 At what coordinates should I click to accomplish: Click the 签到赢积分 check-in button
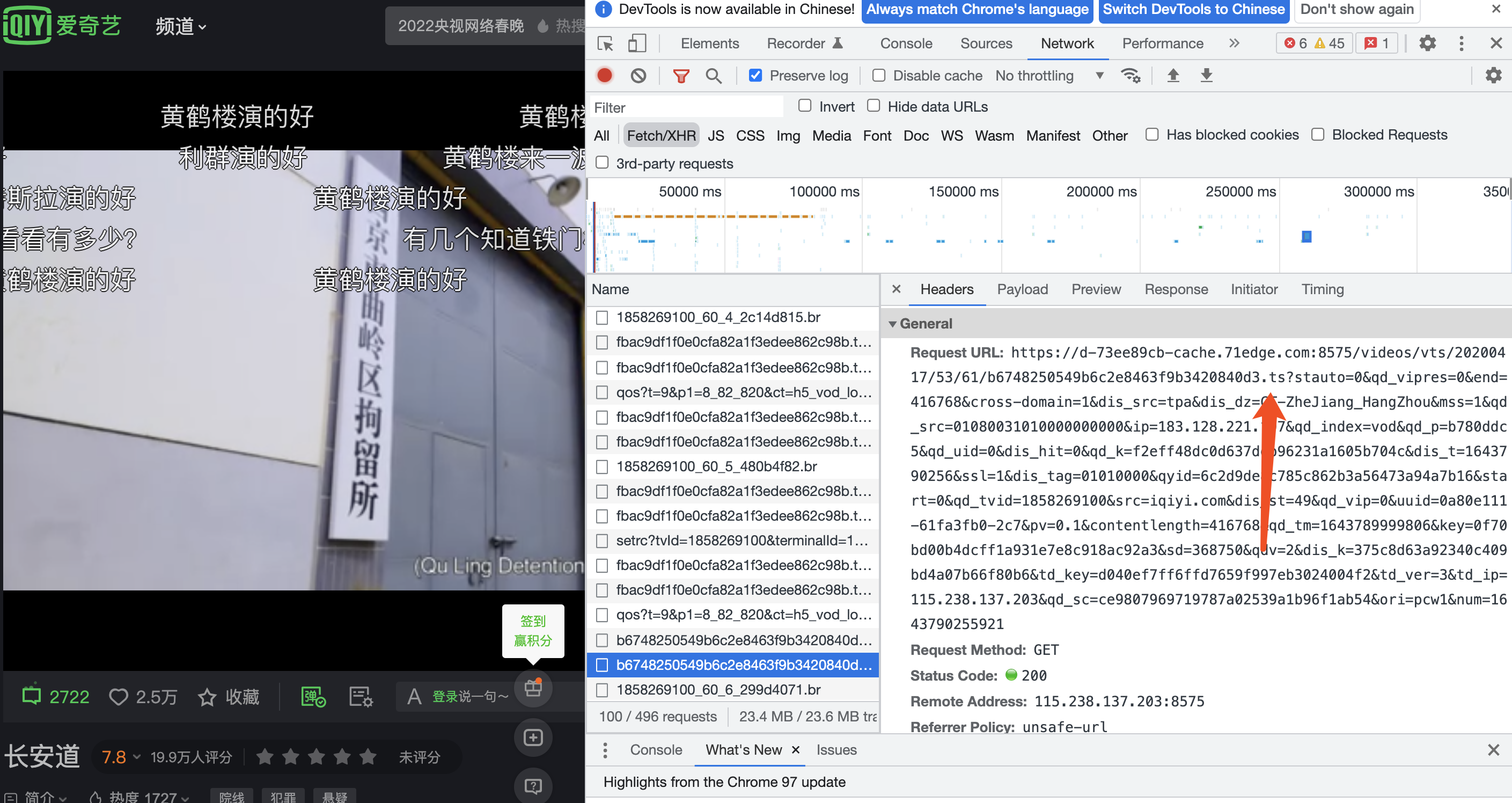pyautogui.click(x=532, y=631)
